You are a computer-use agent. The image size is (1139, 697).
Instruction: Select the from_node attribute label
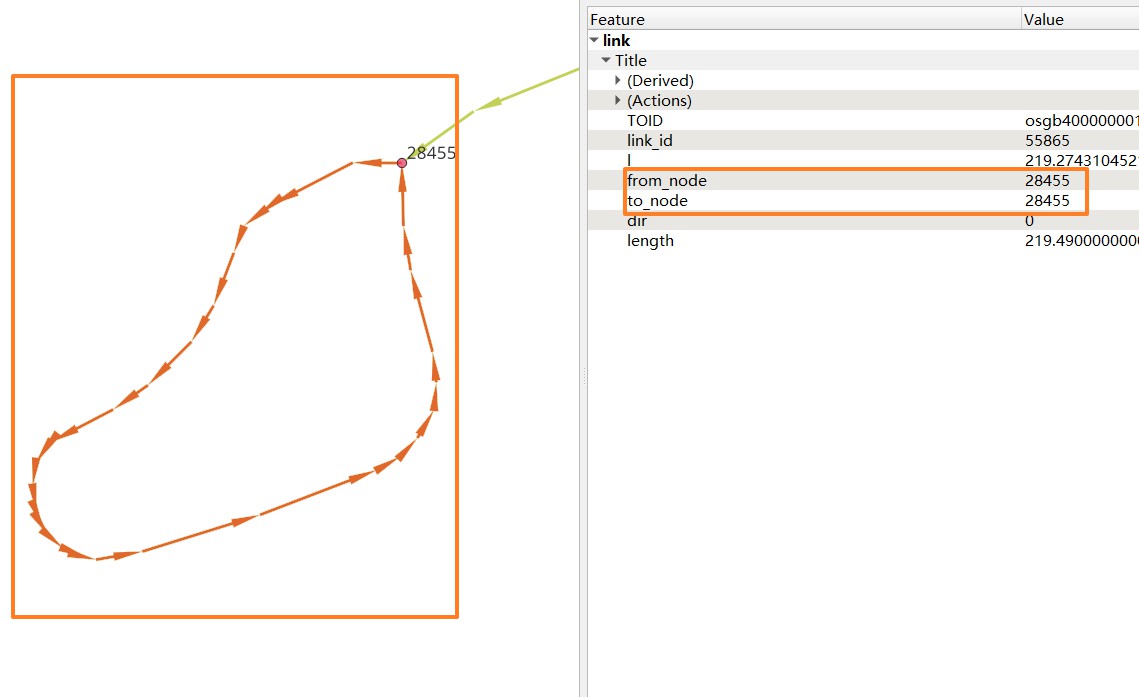click(667, 181)
